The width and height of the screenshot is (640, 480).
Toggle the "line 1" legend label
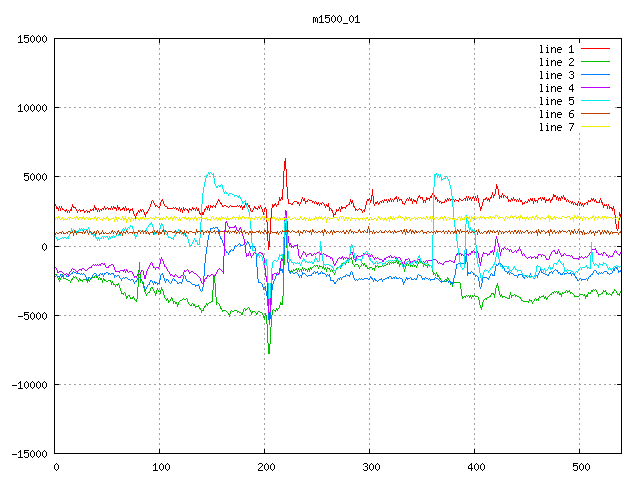click(556, 49)
